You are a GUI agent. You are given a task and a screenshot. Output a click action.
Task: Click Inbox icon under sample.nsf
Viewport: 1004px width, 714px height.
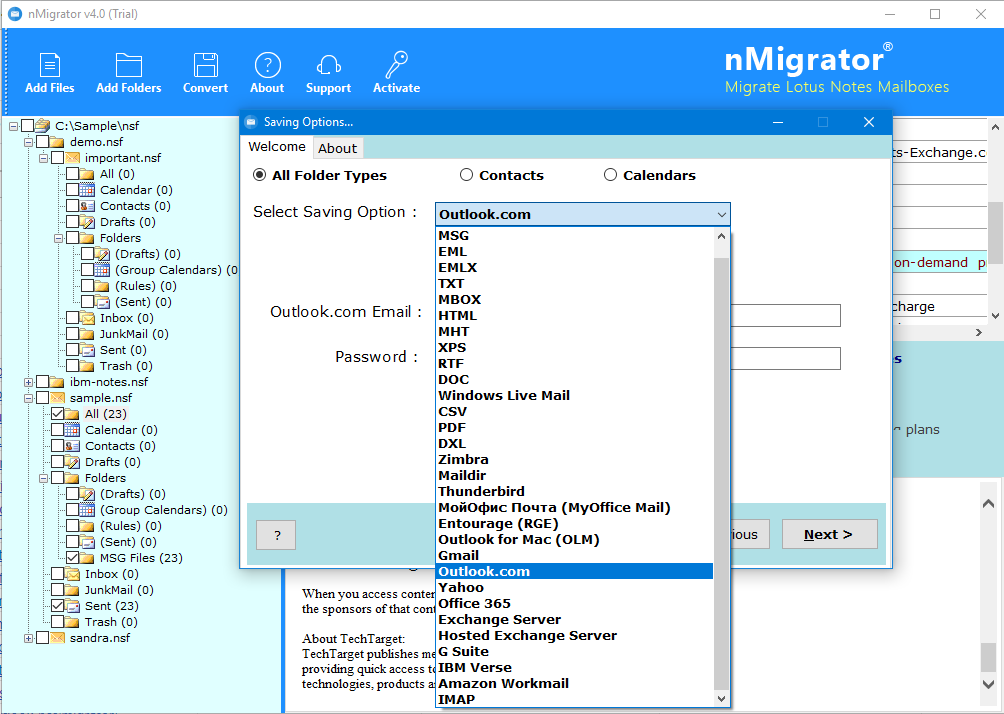[x=72, y=574]
